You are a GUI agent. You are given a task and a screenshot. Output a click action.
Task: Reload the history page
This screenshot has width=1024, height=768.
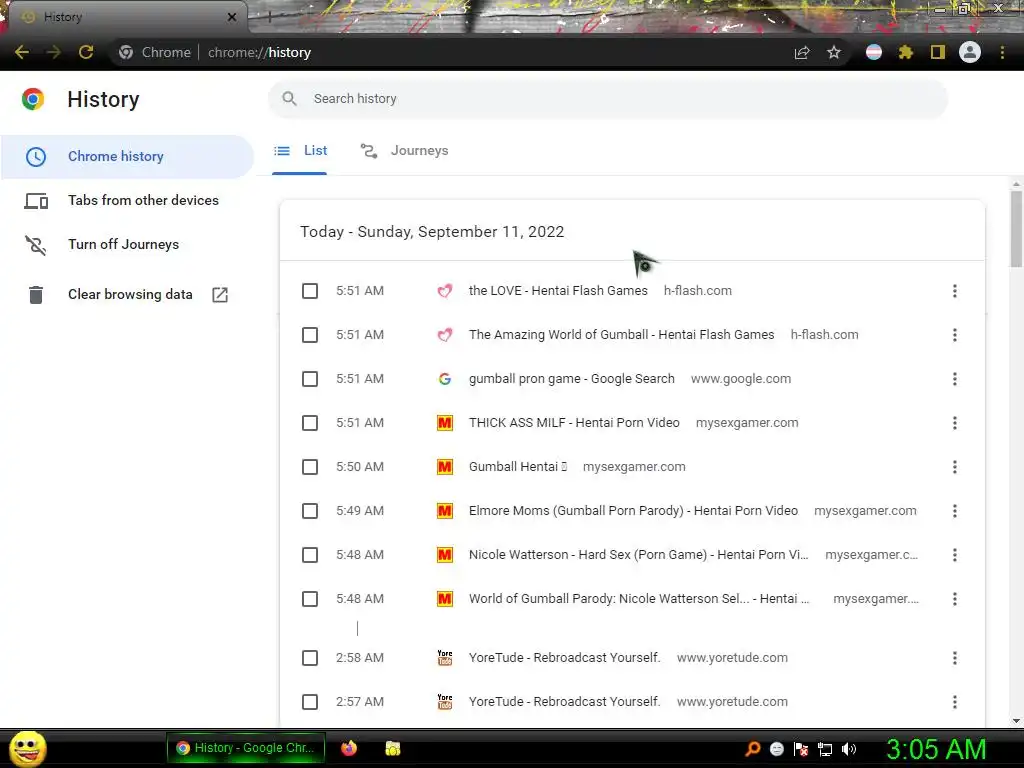[86, 52]
